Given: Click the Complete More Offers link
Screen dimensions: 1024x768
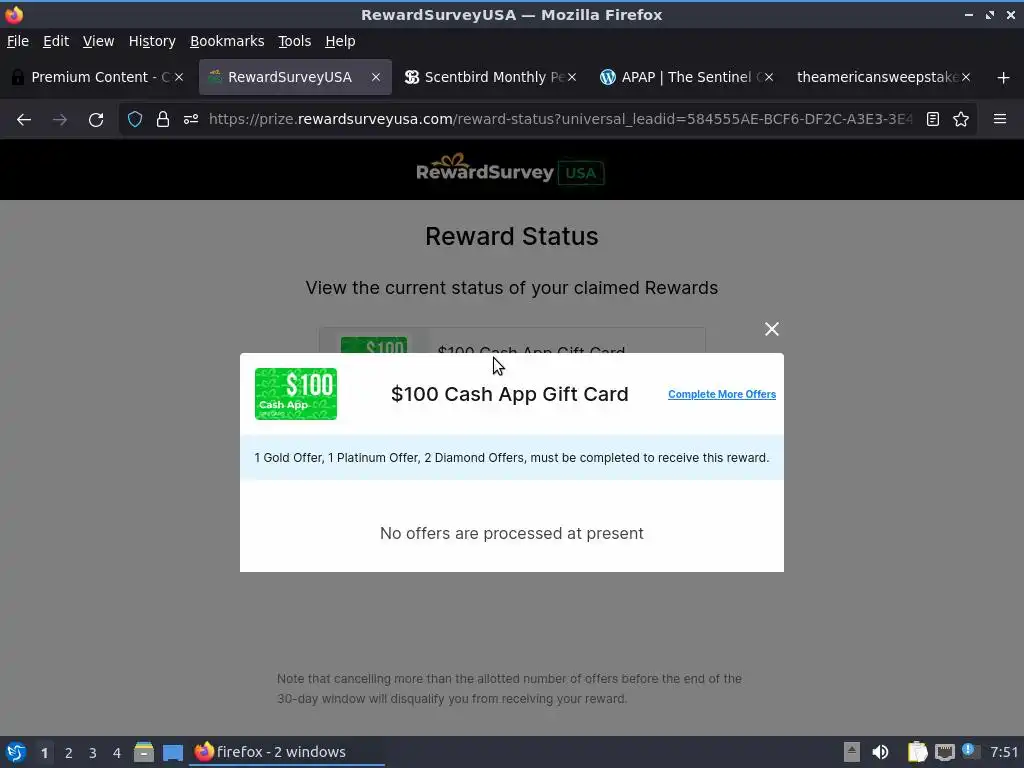Looking at the screenshot, I should tap(722, 394).
